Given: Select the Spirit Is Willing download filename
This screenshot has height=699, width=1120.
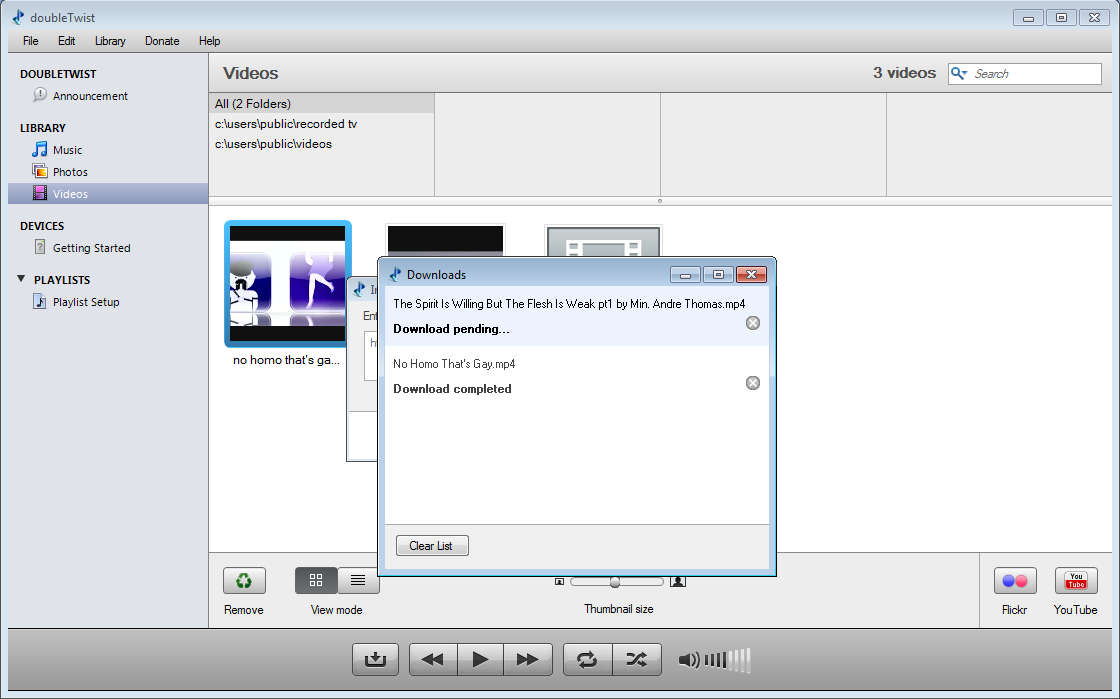Looking at the screenshot, I should click(x=569, y=303).
